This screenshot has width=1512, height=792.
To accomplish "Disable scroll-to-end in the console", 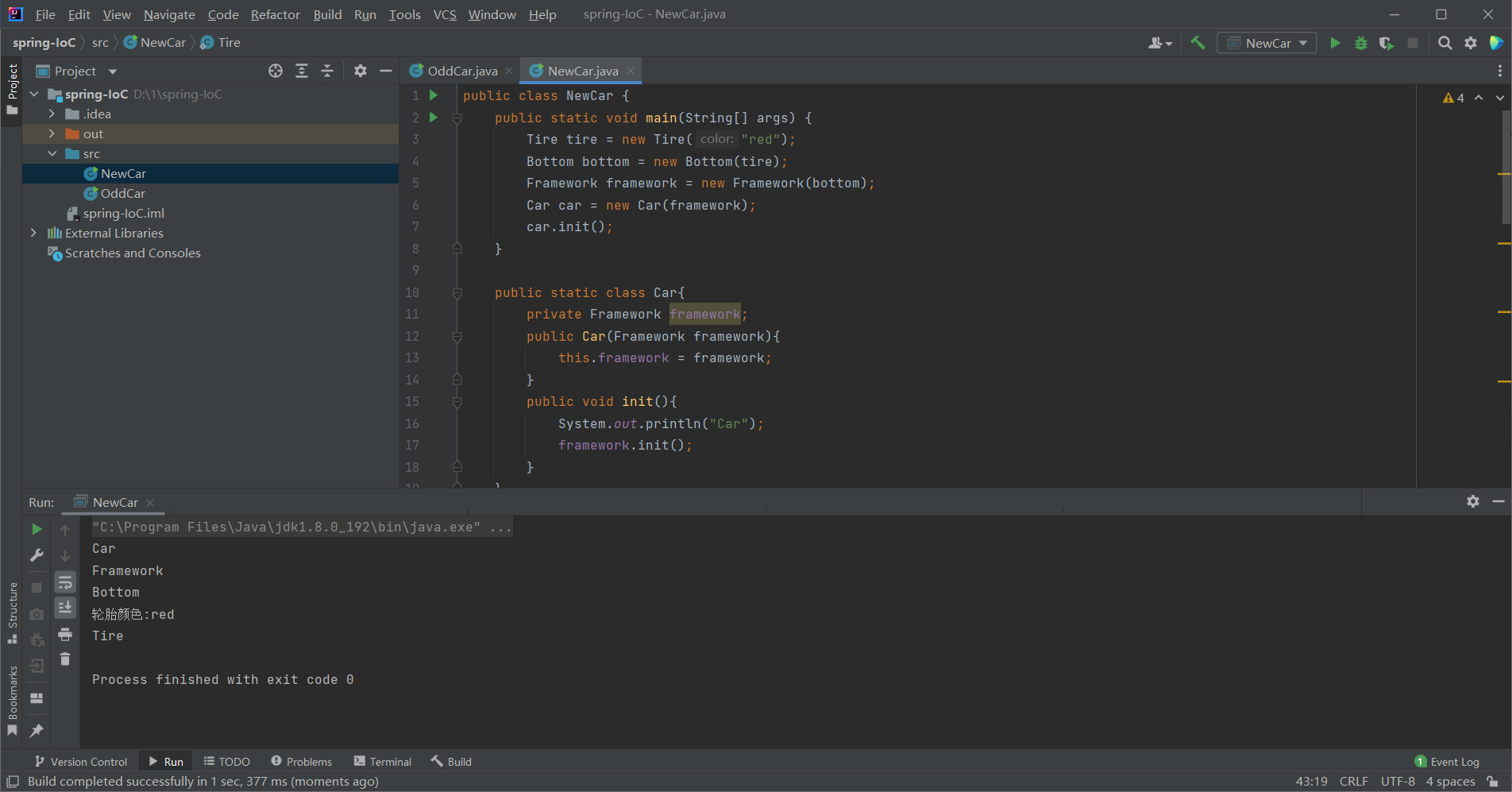I will pyautogui.click(x=65, y=607).
